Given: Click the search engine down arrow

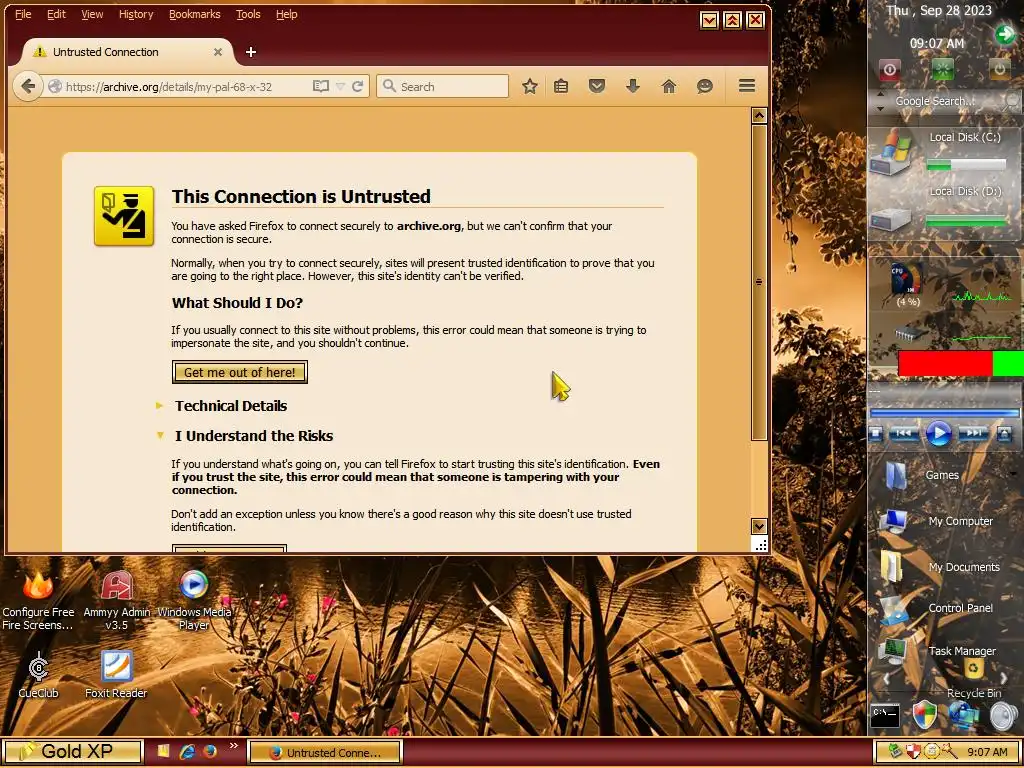Looking at the screenshot, I should pos(880,108).
